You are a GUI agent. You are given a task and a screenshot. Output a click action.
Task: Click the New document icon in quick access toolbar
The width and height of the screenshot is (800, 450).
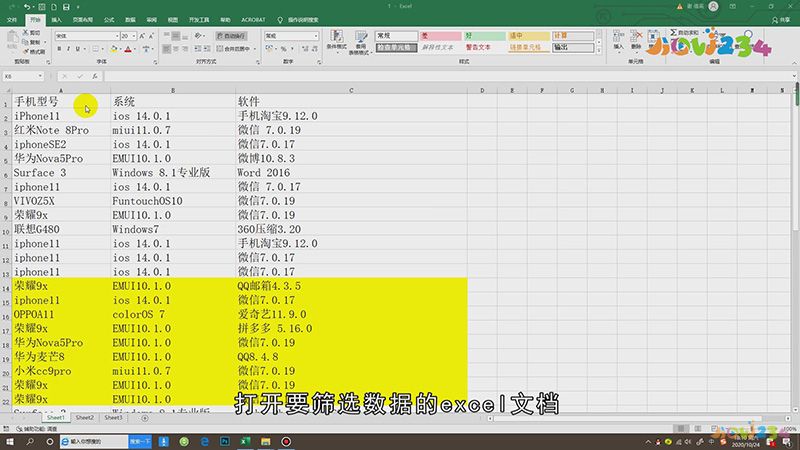(x=54, y=7)
